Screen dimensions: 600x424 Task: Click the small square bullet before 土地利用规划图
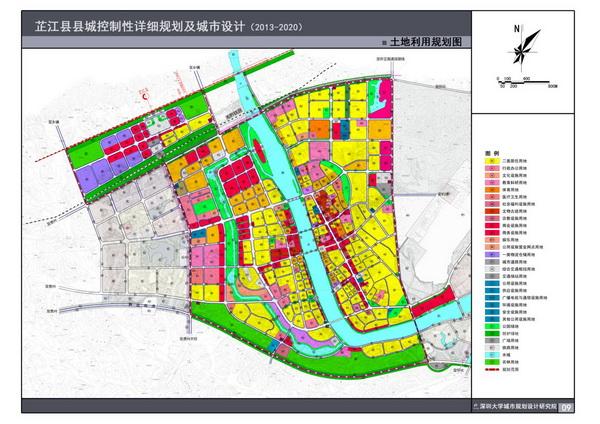[x=382, y=45]
